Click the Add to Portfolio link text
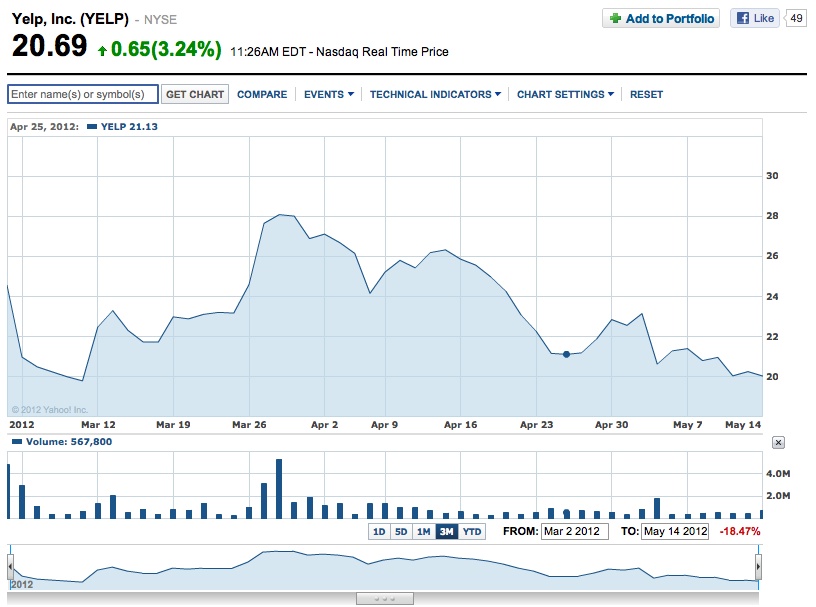This screenshot has width=816, height=607. [x=670, y=19]
